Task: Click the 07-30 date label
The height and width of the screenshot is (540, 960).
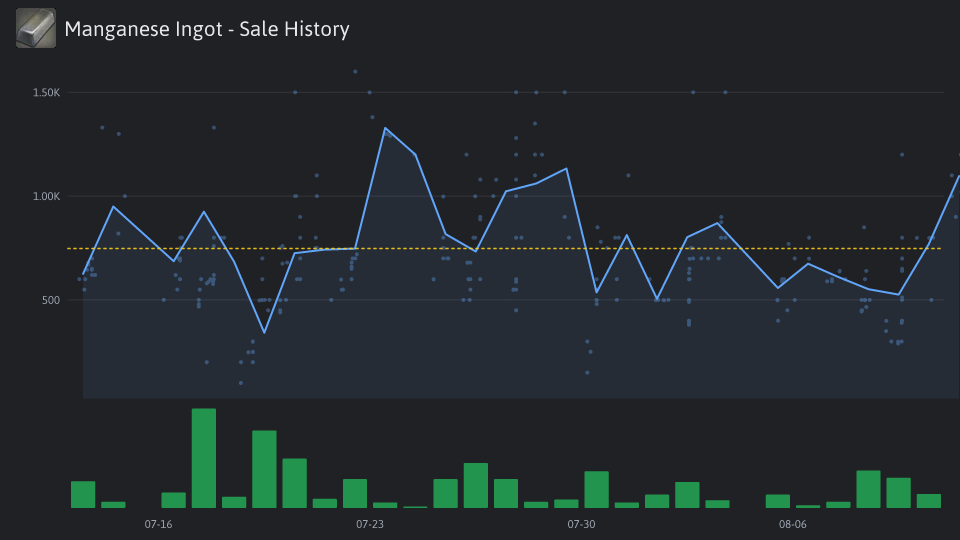Action: 581,524
